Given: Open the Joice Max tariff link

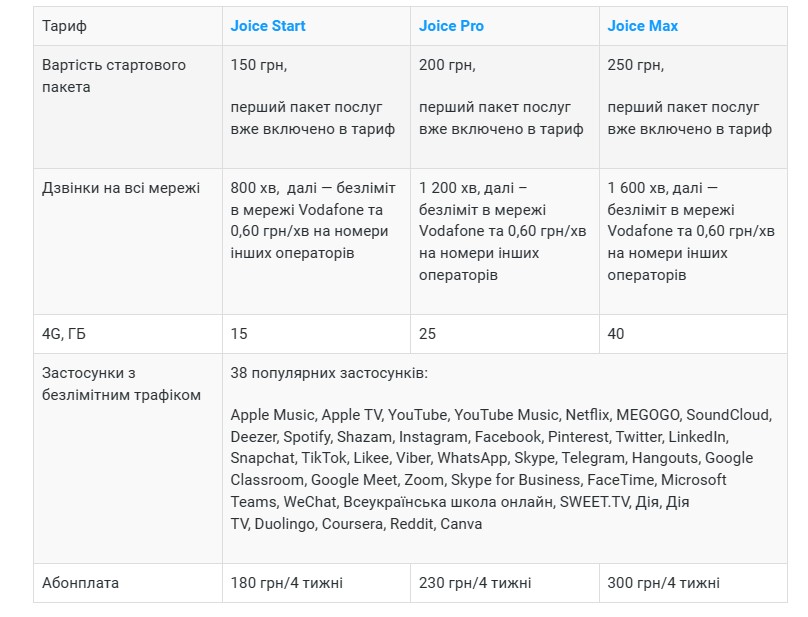Looking at the screenshot, I should pyautogui.click(x=642, y=26).
